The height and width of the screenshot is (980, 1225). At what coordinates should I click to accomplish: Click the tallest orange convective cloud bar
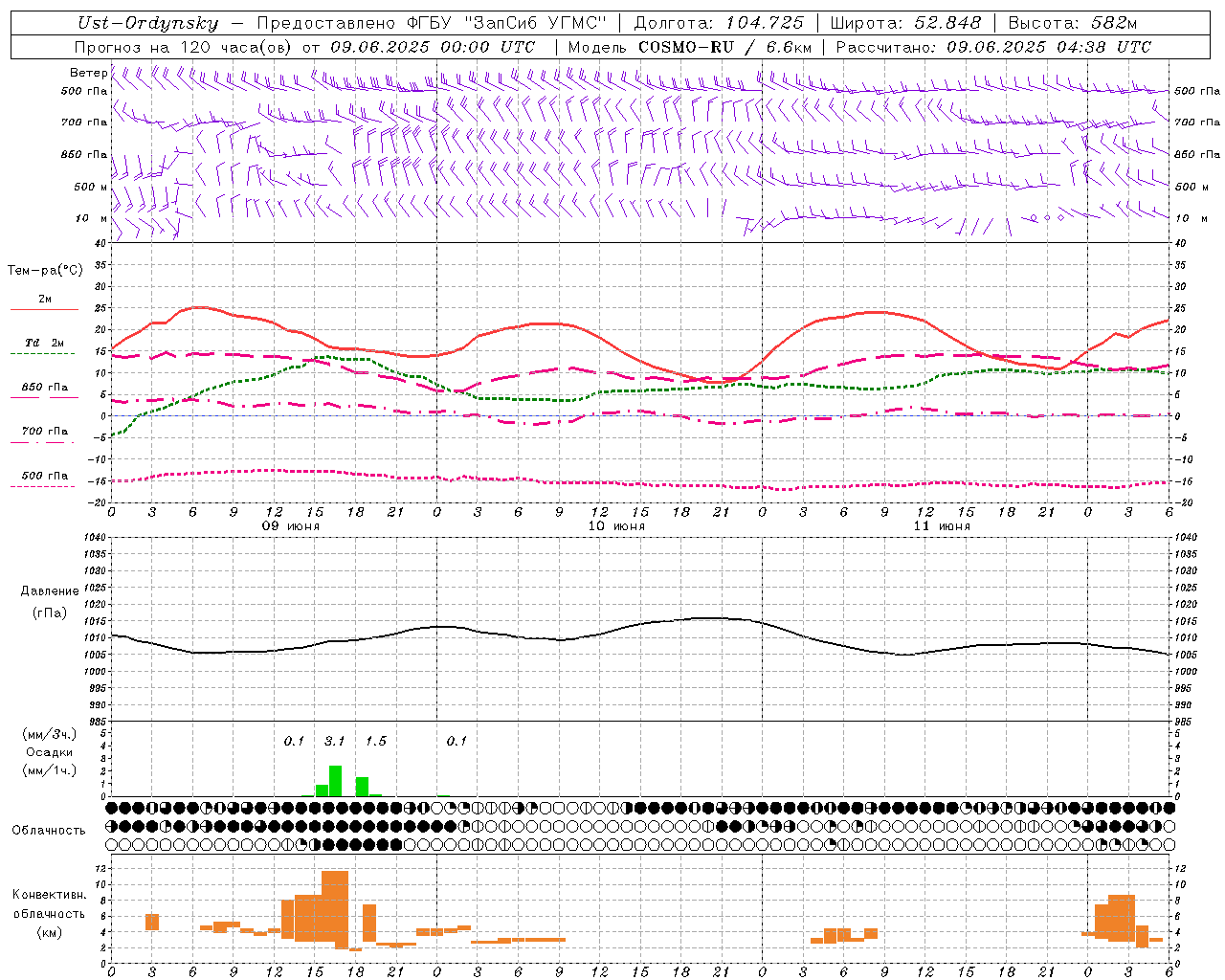335,909
